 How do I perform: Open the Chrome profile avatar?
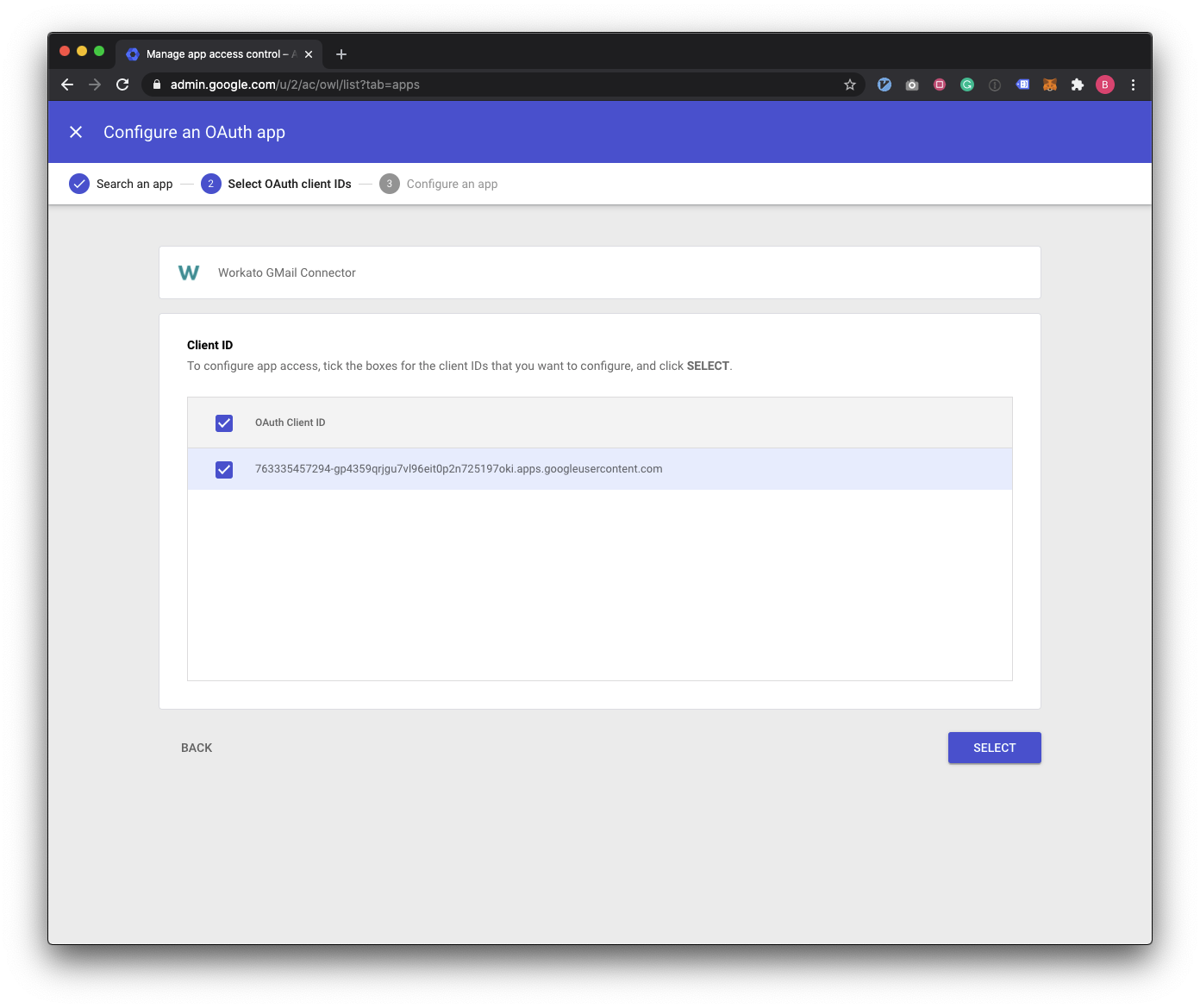(1105, 85)
